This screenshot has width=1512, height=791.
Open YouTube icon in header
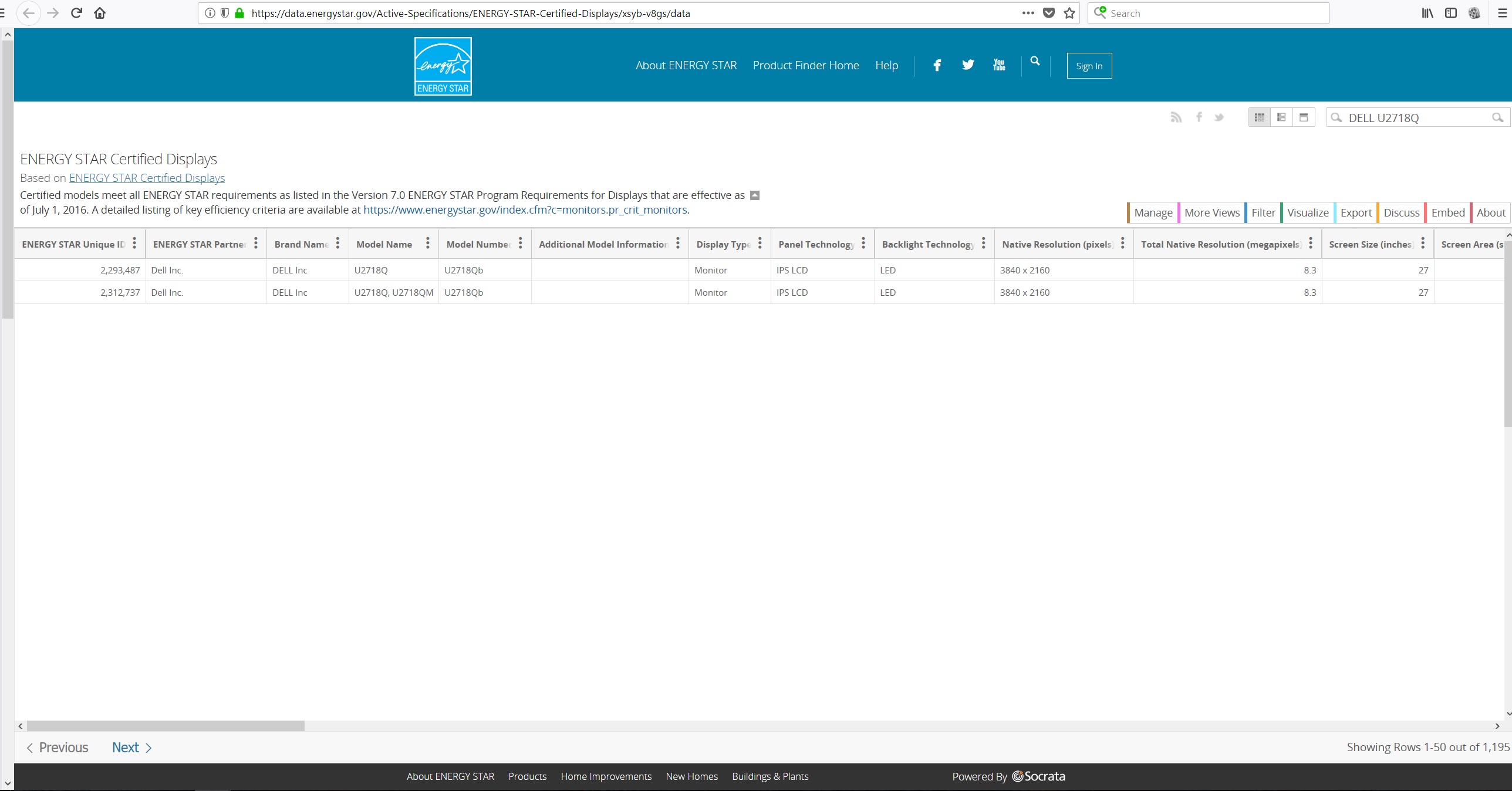(x=999, y=65)
